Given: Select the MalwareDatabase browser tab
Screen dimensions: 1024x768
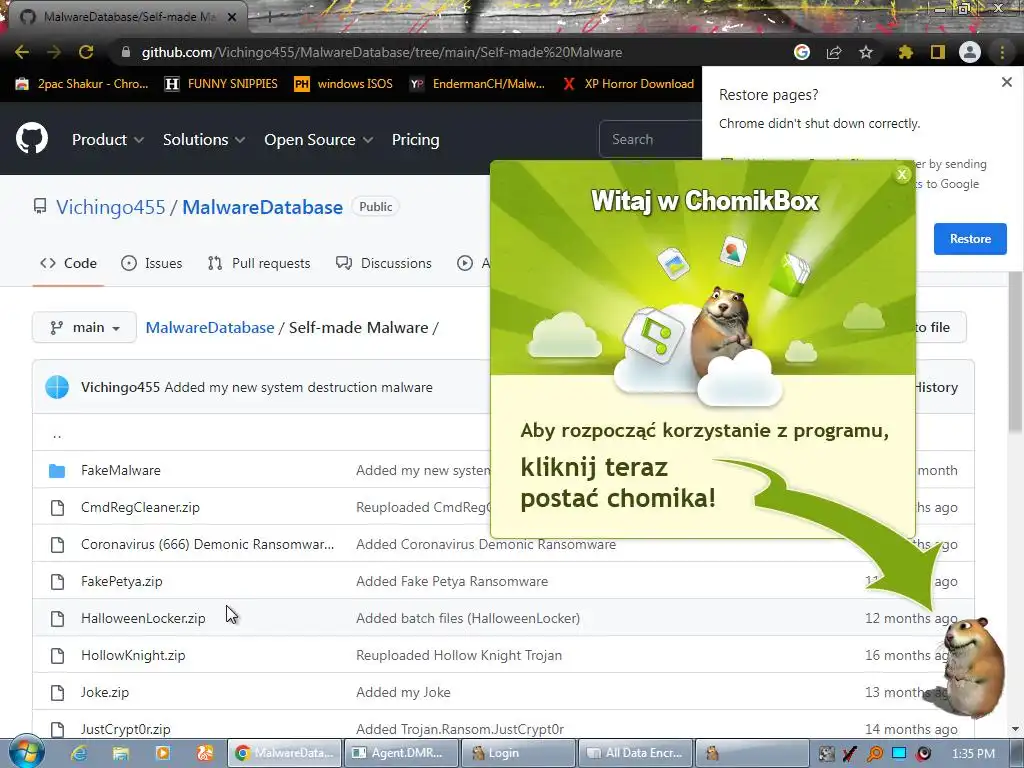Looking at the screenshot, I should pyautogui.click(x=127, y=17).
